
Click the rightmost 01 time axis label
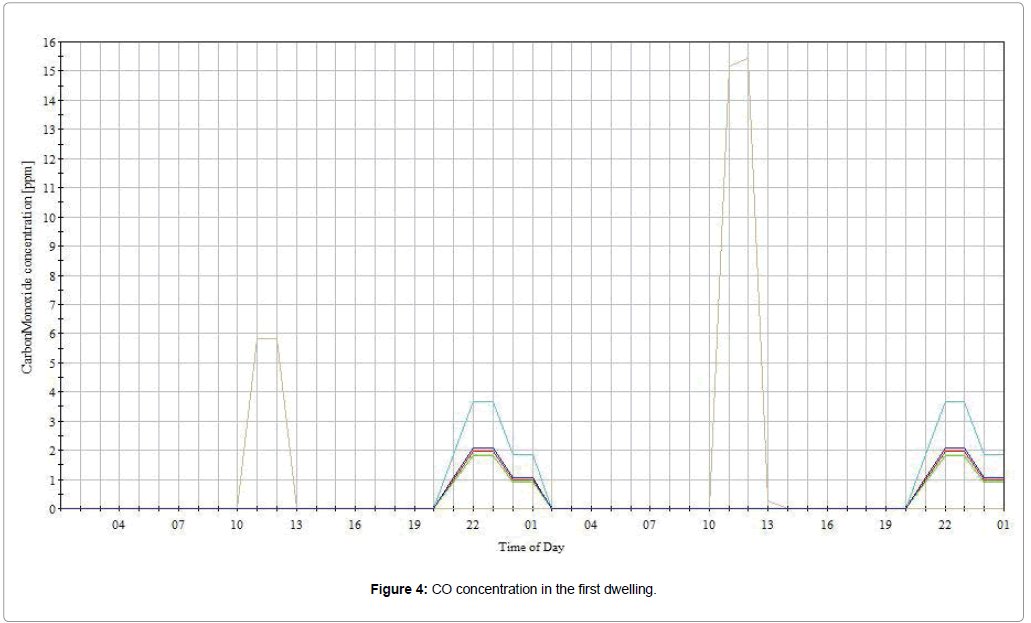point(1003,525)
